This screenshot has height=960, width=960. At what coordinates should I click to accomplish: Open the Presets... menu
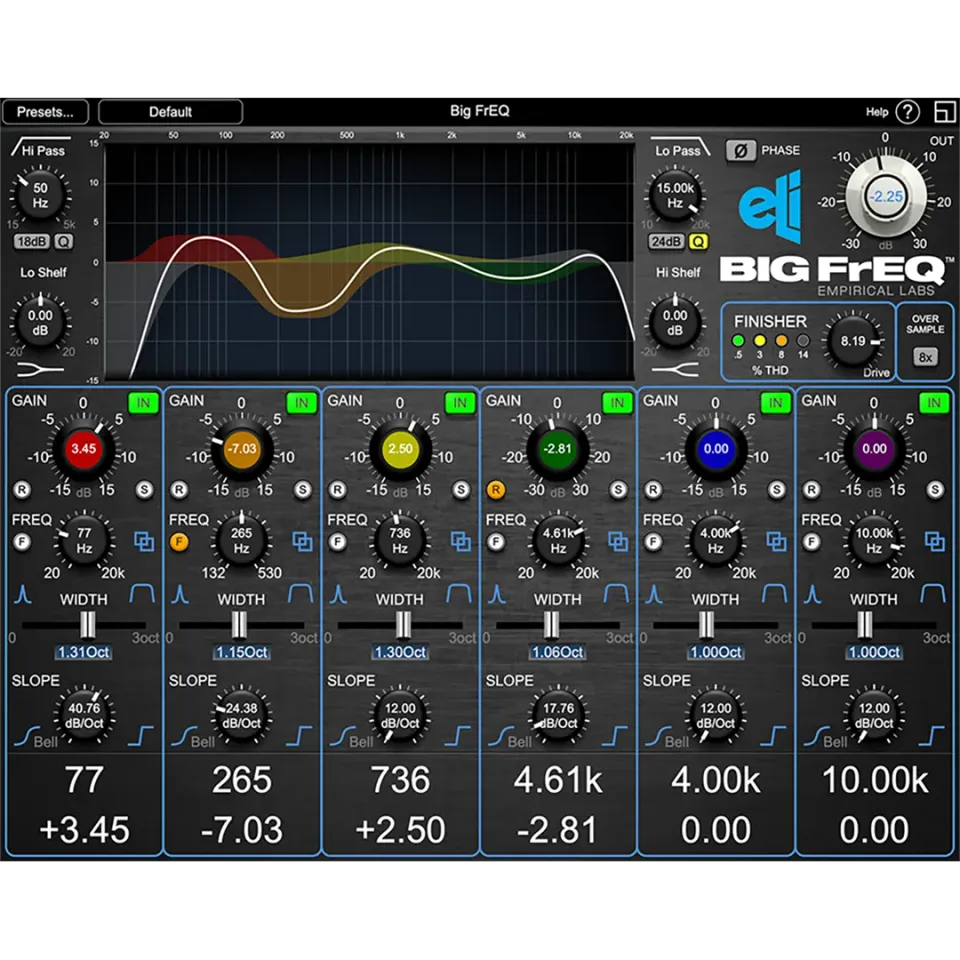tap(45, 112)
